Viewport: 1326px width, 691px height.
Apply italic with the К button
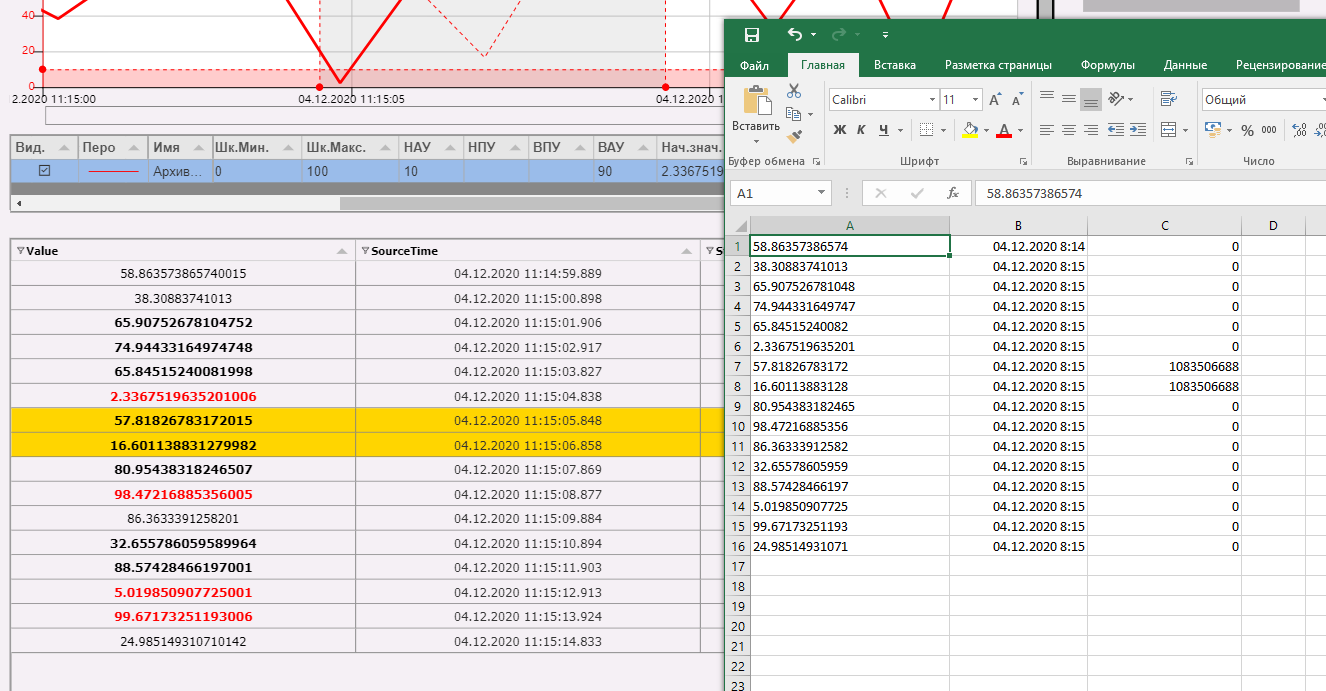click(862, 130)
